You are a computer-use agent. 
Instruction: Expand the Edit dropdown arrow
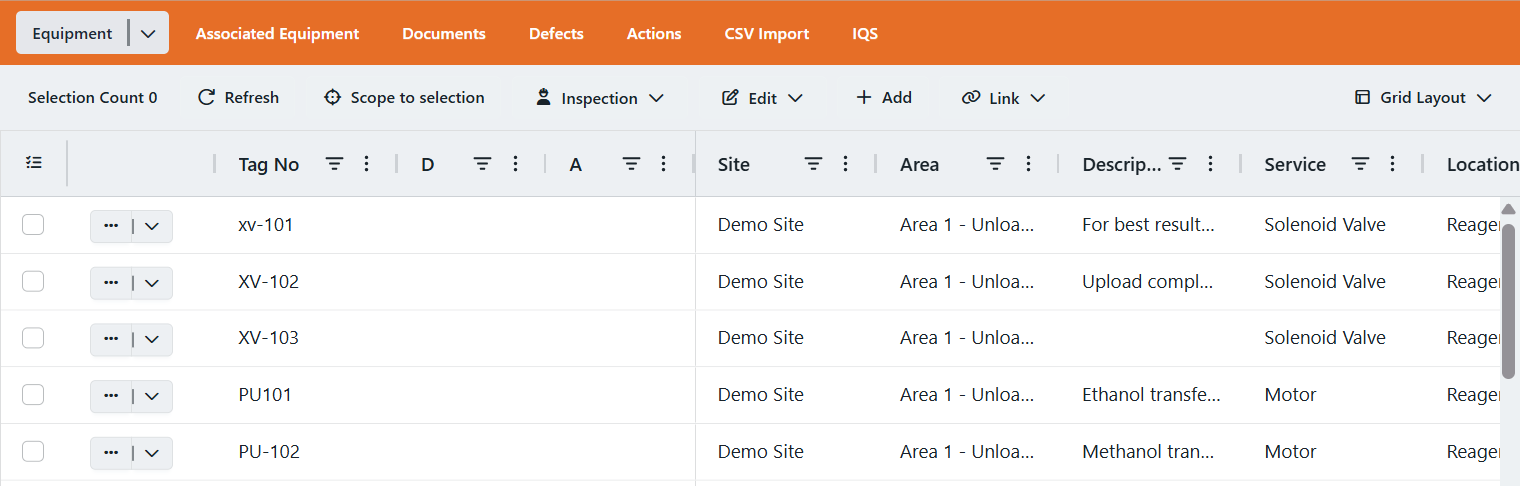(x=795, y=98)
